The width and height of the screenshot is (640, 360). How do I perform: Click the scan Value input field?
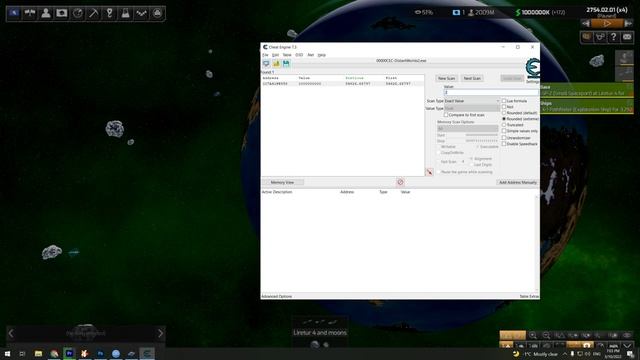pos(491,93)
